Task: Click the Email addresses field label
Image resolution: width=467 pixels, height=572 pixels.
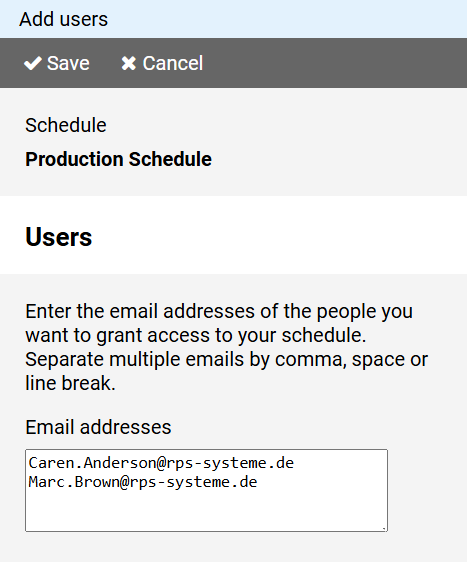Action: (x=98, y=427)
